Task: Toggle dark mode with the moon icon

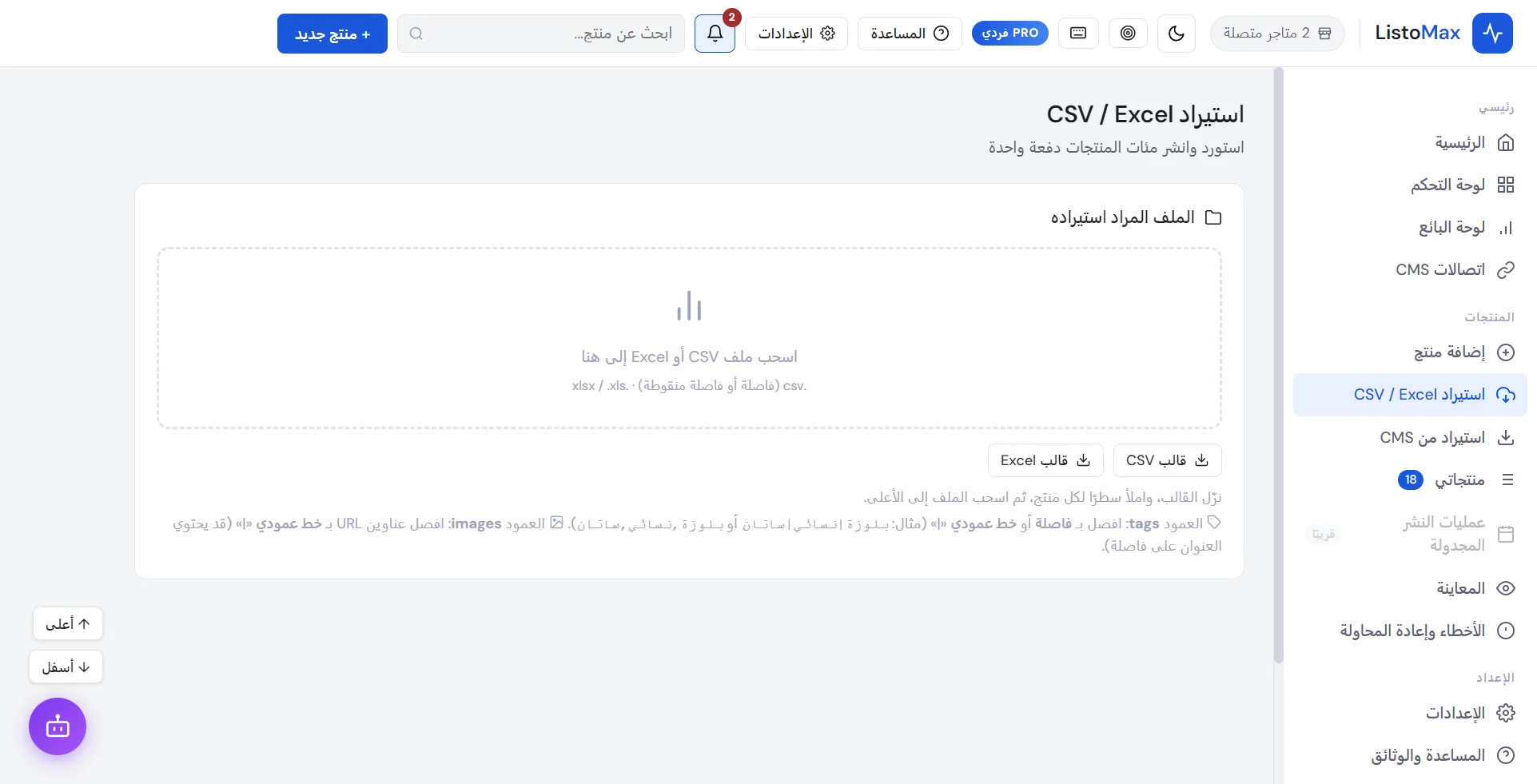Action: [1177, 34]
